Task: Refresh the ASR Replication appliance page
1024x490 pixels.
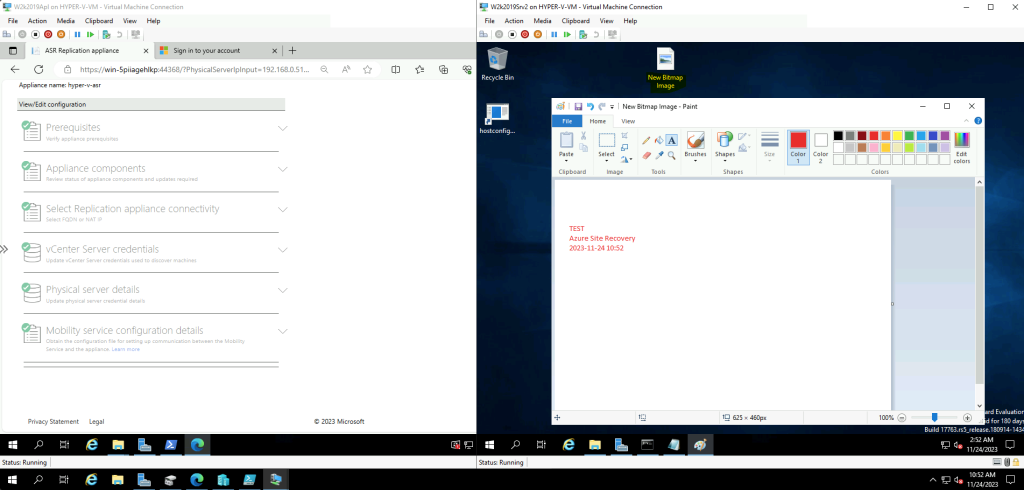Action: tap(39, 69)
